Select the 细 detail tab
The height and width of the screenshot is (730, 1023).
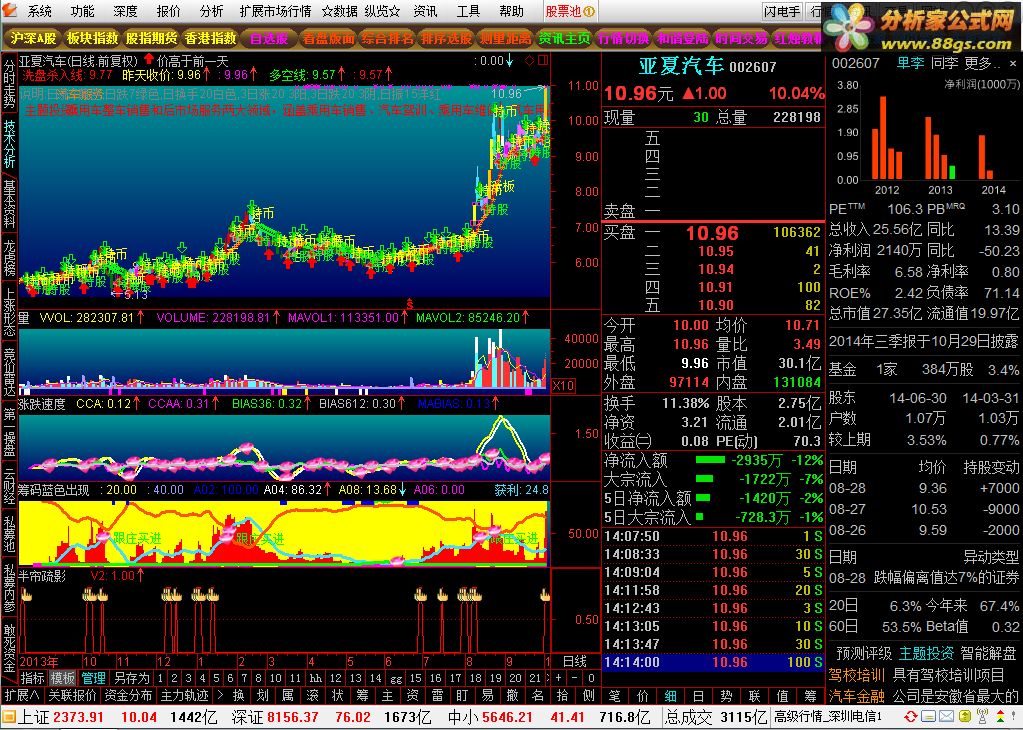(671, 695)
